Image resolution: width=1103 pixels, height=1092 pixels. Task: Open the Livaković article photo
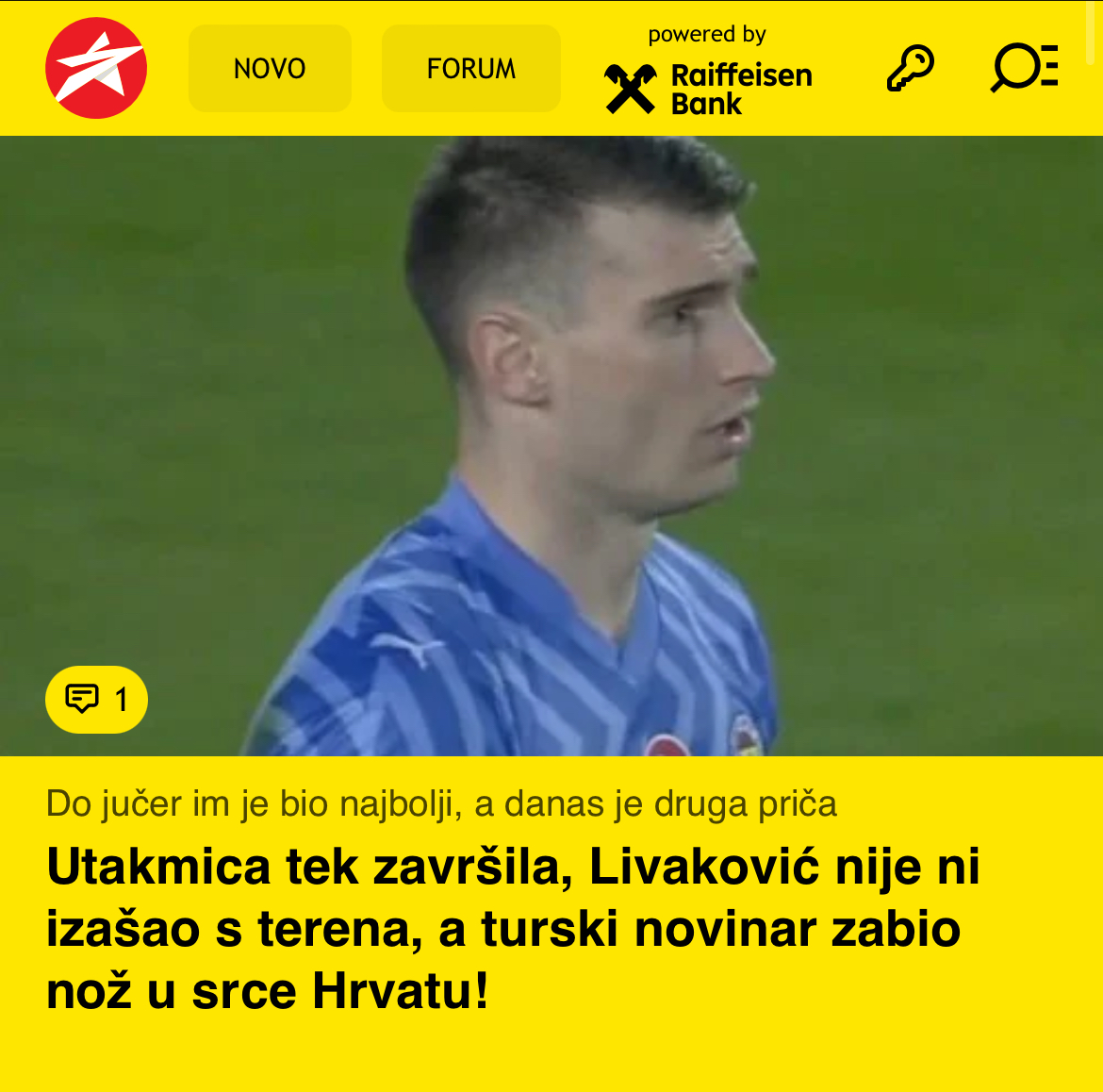tap(551, 446)
